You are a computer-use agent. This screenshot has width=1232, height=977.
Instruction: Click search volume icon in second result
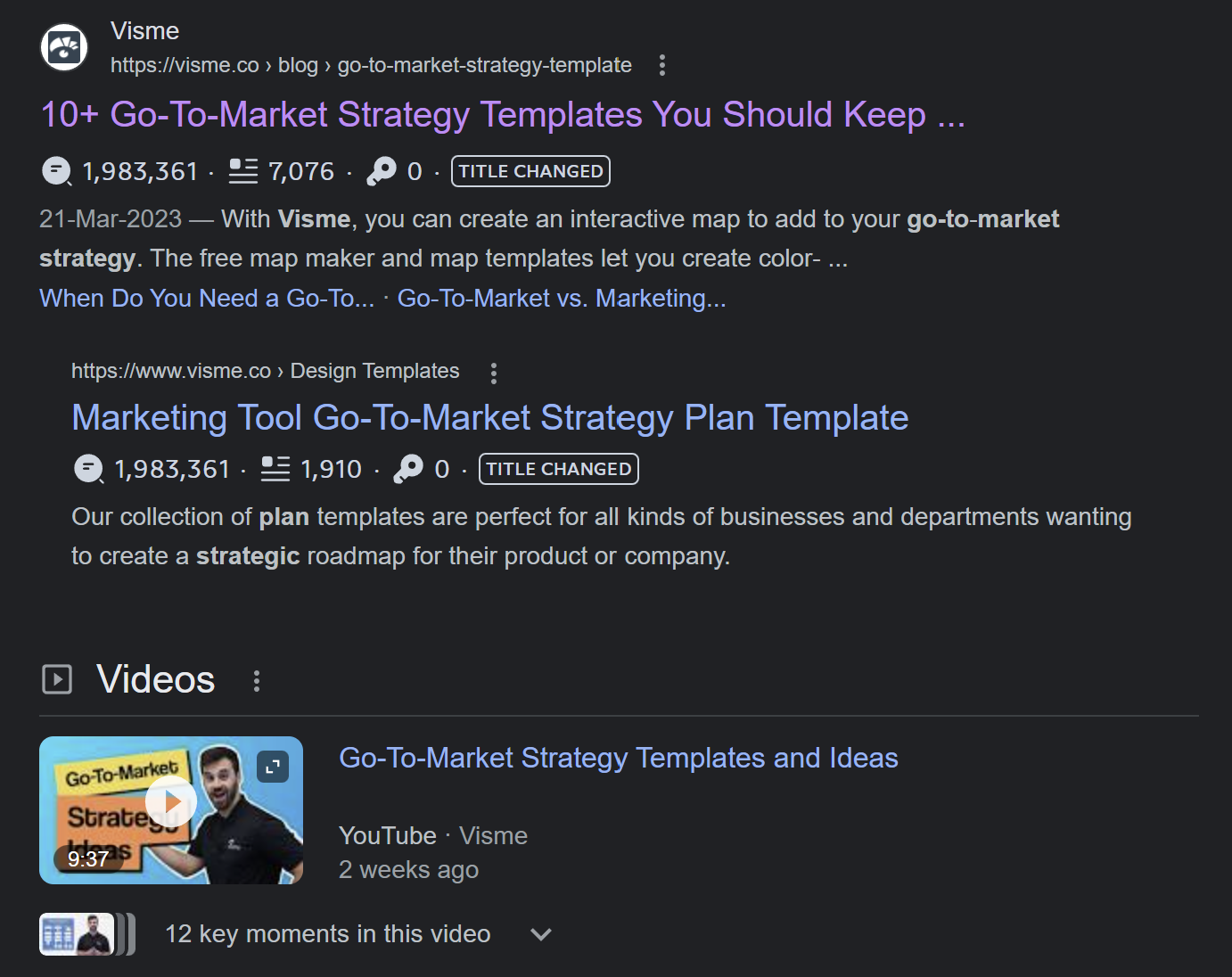[88, 469]
